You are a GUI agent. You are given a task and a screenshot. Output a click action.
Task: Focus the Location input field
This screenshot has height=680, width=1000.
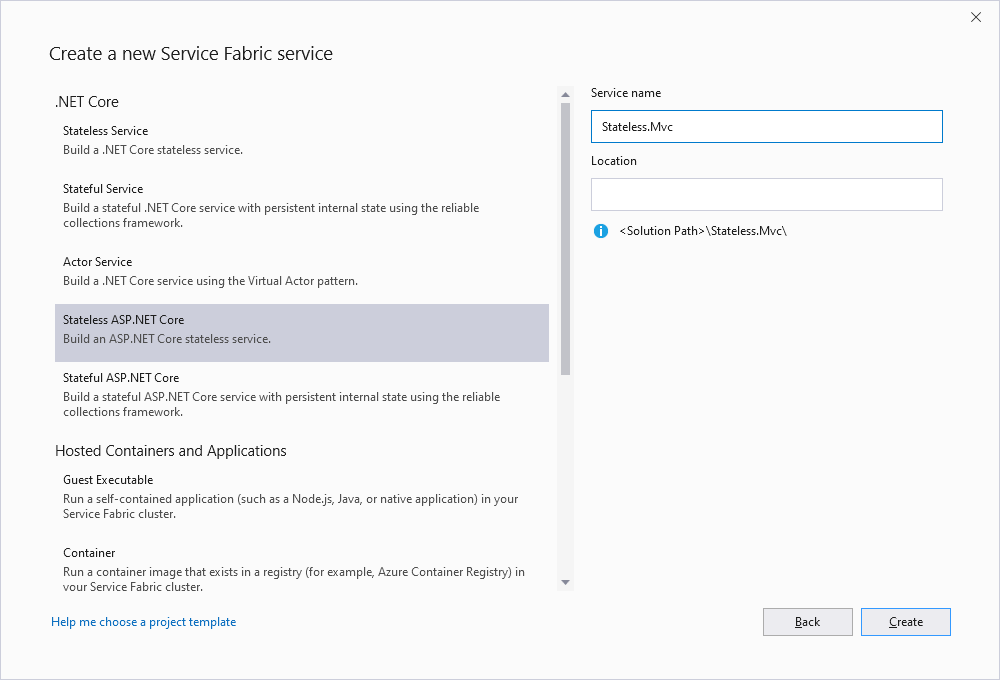tap(766, 194)
